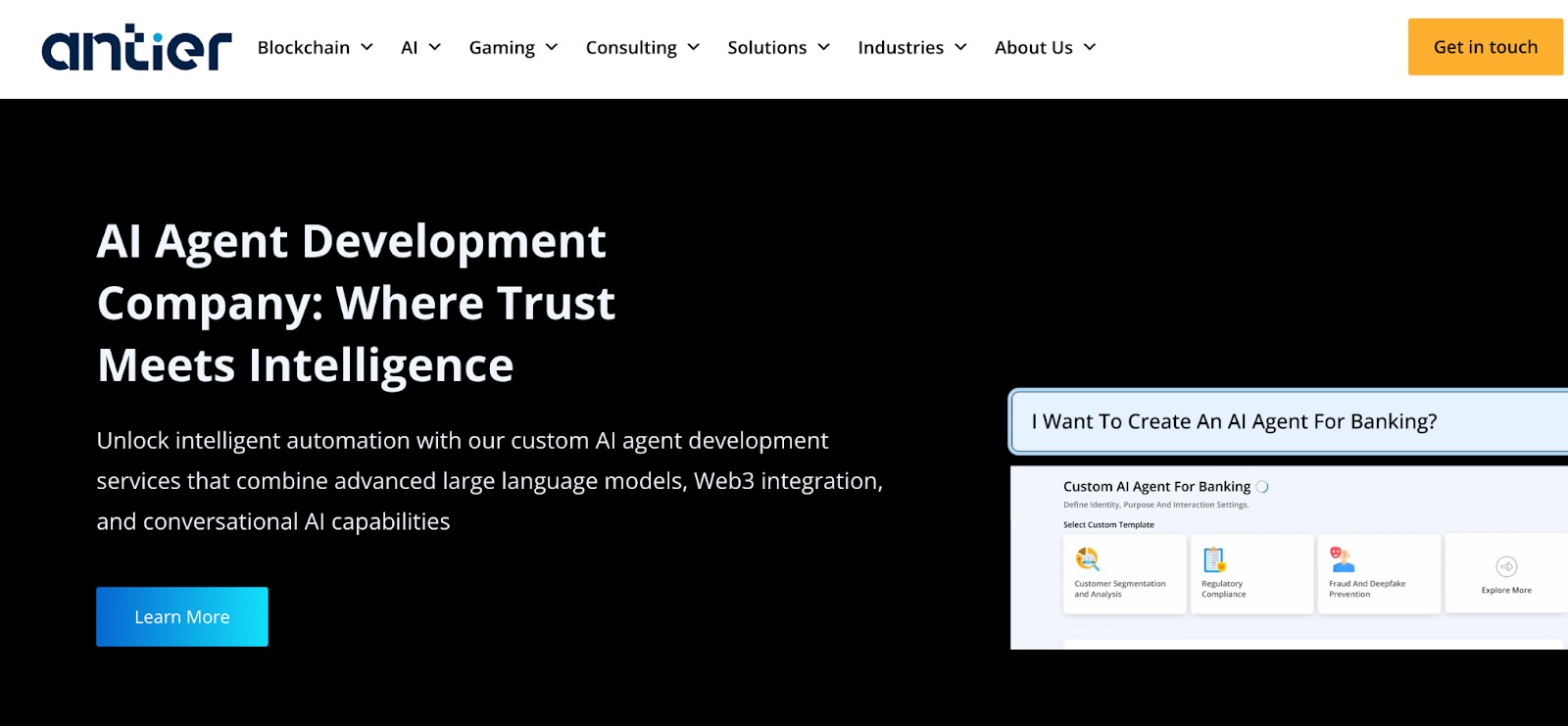The image size is (1568, 726).
Task: Select the Fraud And Deepfake Prevention icon
Action: coord(1342,559)
